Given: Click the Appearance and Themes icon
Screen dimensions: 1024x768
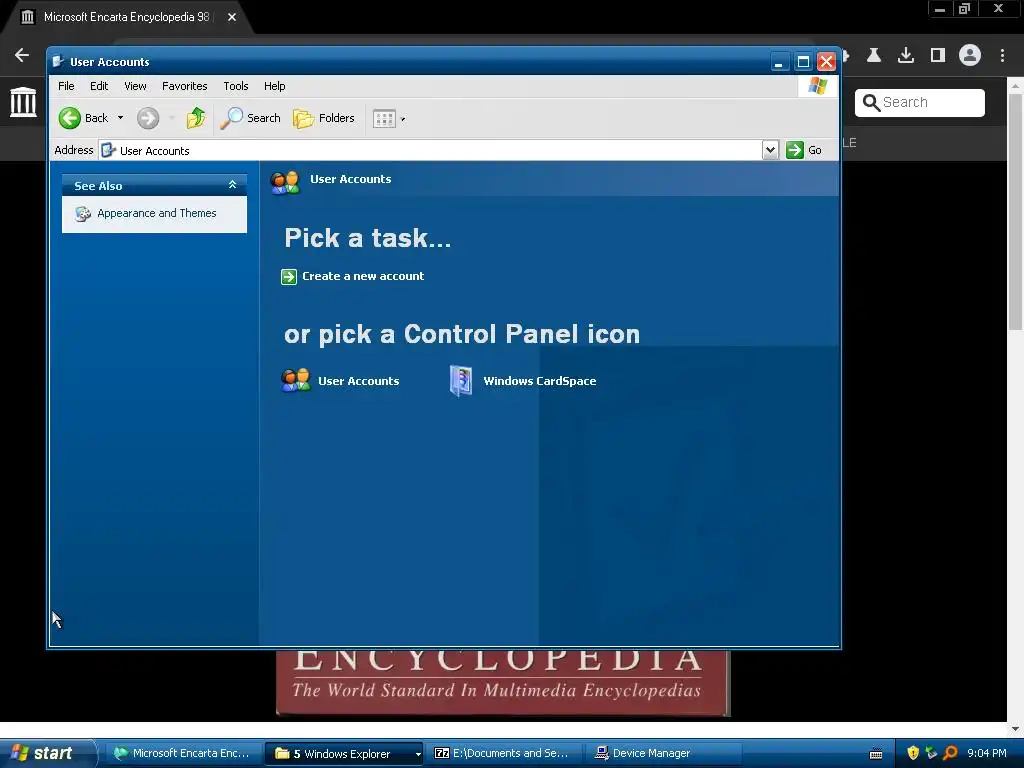Looking at the screenshot, I should click(x=82, y=214).
